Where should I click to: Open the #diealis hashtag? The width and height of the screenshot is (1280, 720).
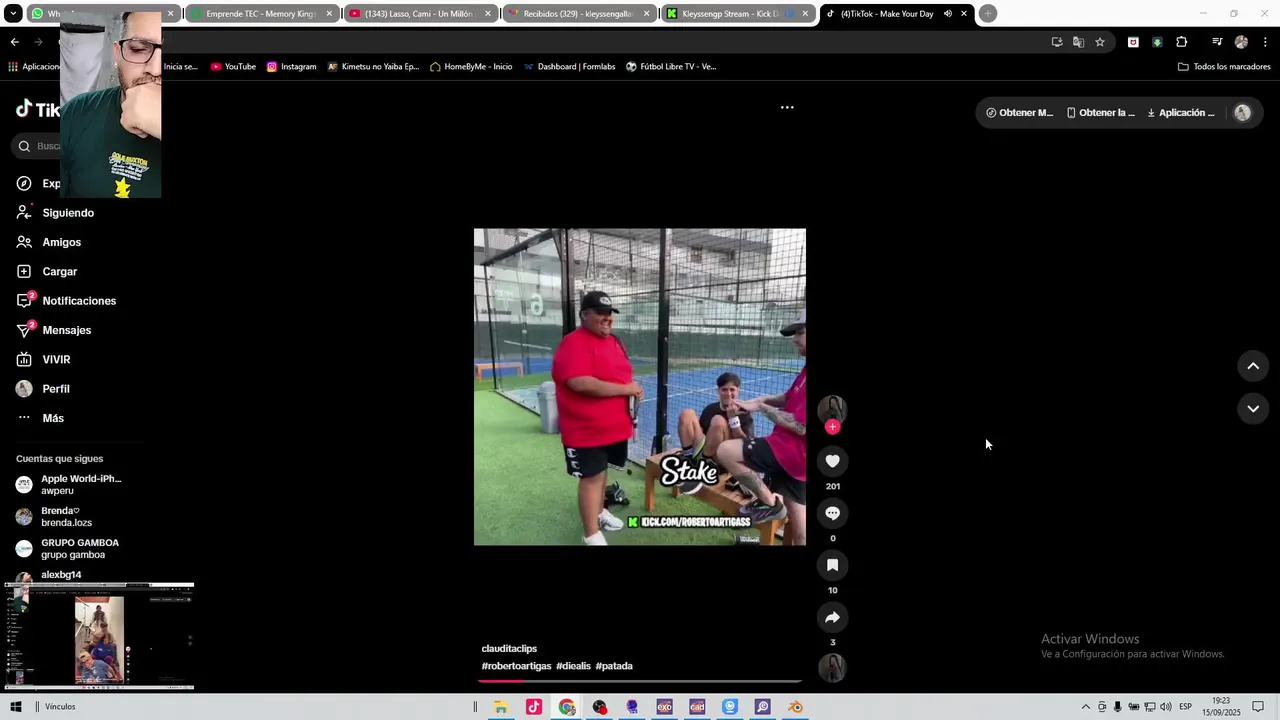pos(573,666)
